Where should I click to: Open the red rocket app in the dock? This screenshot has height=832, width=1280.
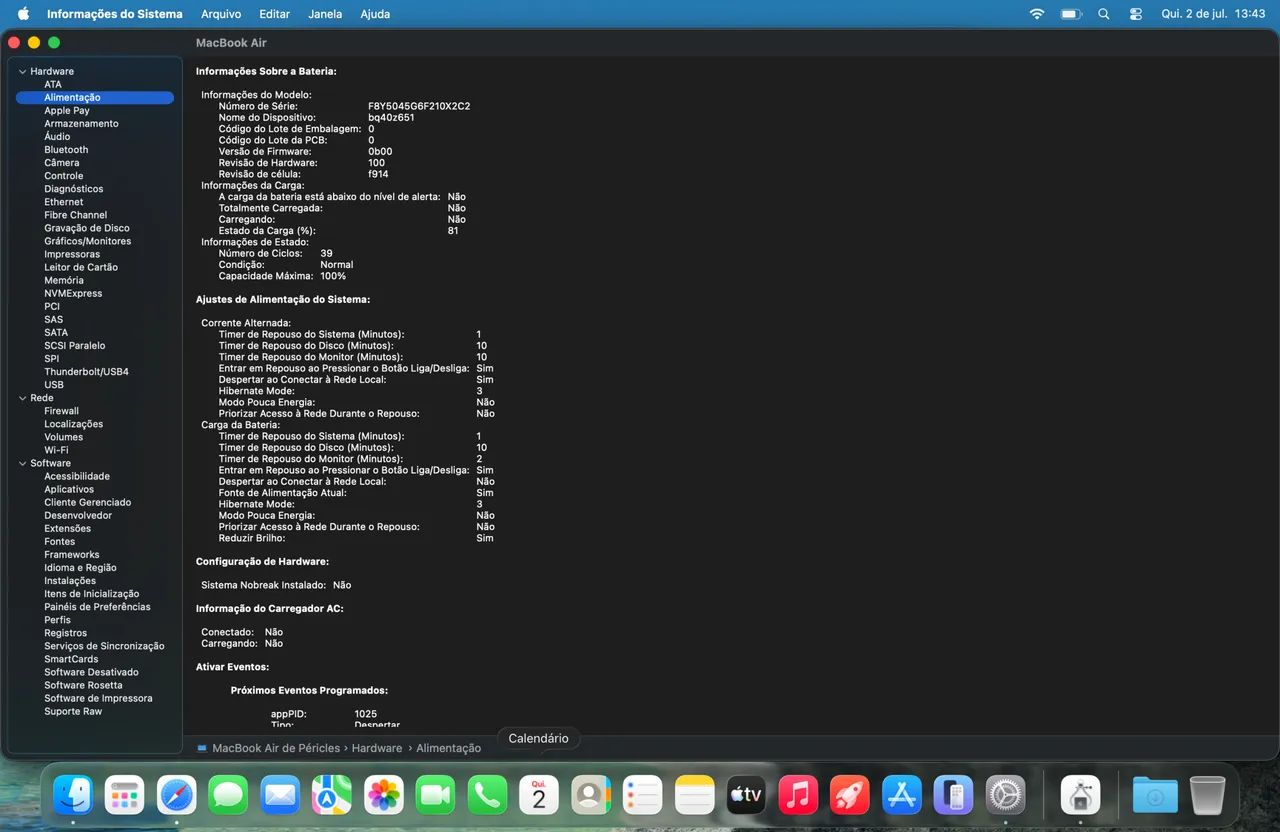pos(849,796)
